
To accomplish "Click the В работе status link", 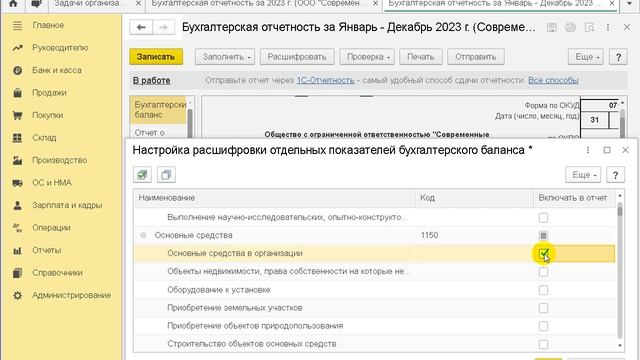I will pos(151,80).
